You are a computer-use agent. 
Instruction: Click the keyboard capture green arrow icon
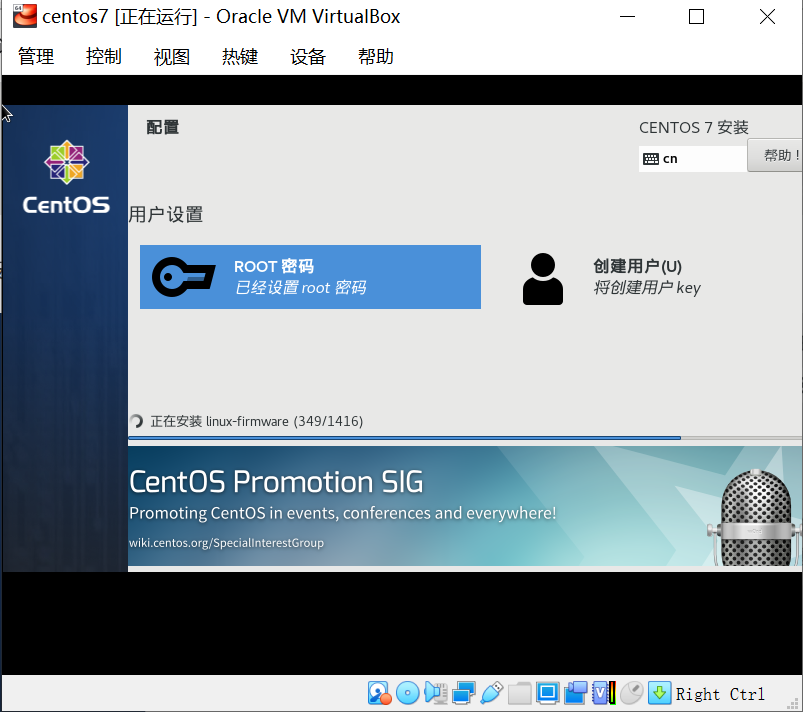[660, 693]
